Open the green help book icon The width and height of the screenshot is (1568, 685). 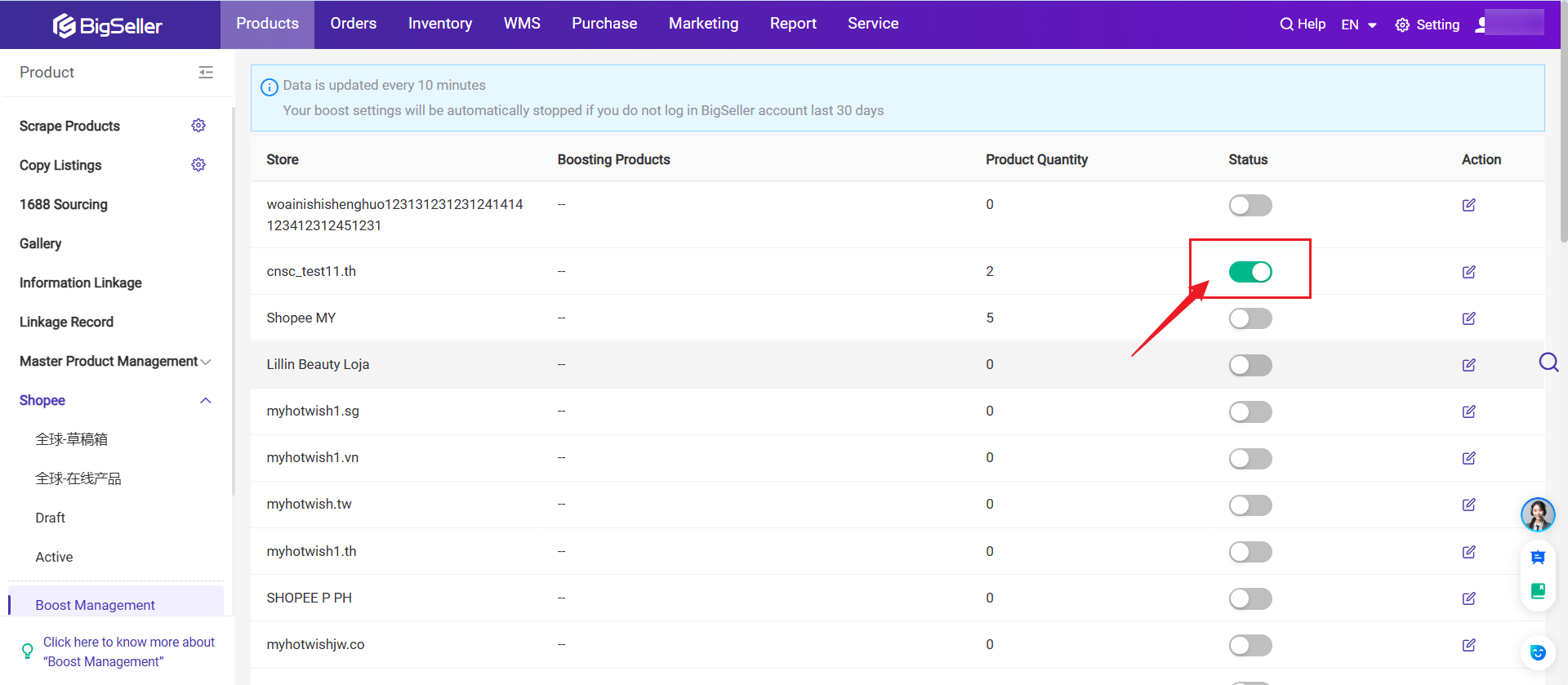pyautogui.click(x=1538, y=591)
